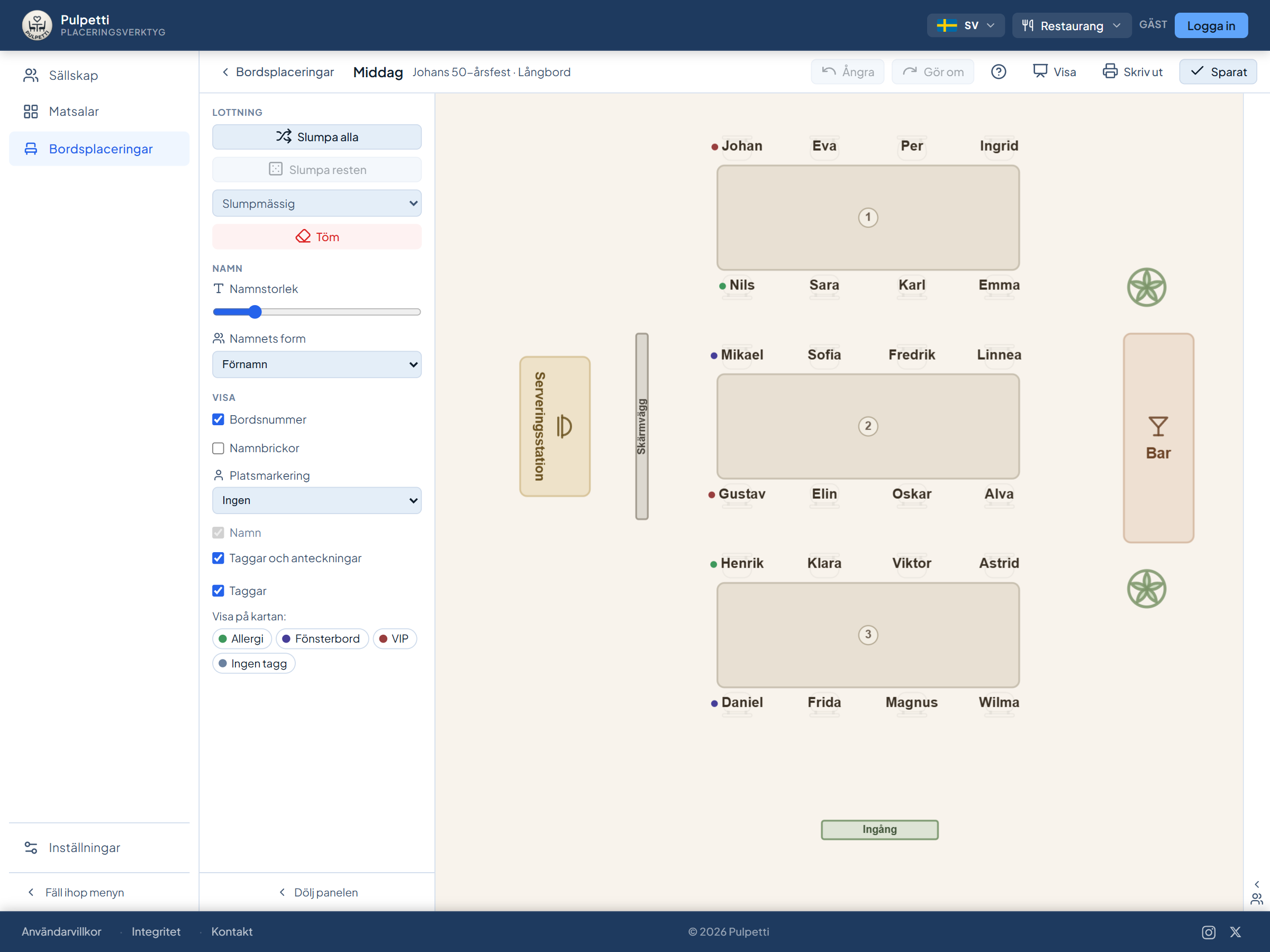Open the Slumpmässig dropdown
Viewport: 1270px width, 952px height.
317,204
